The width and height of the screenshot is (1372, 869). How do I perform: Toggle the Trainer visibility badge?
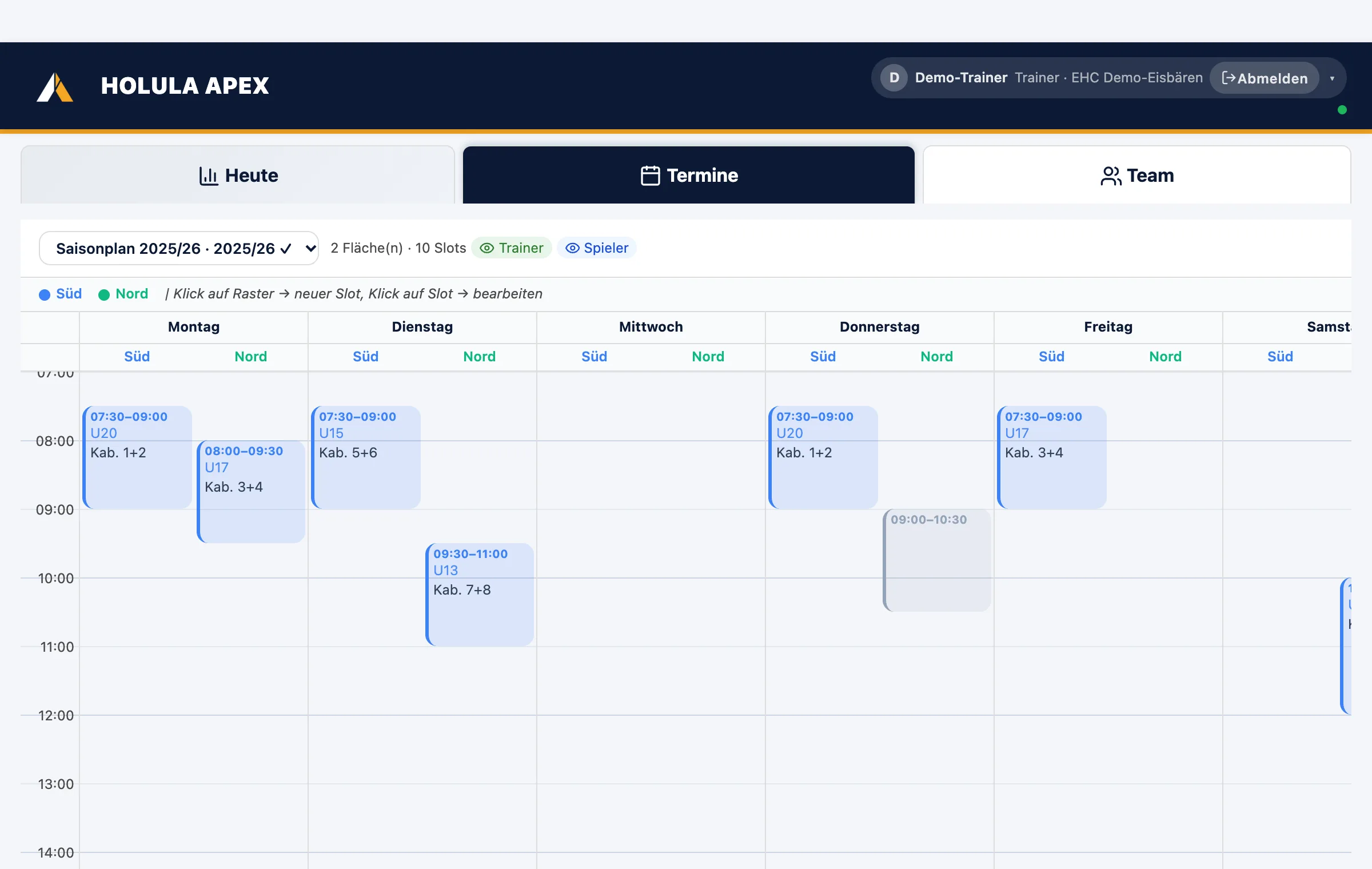tap(512, 248)
